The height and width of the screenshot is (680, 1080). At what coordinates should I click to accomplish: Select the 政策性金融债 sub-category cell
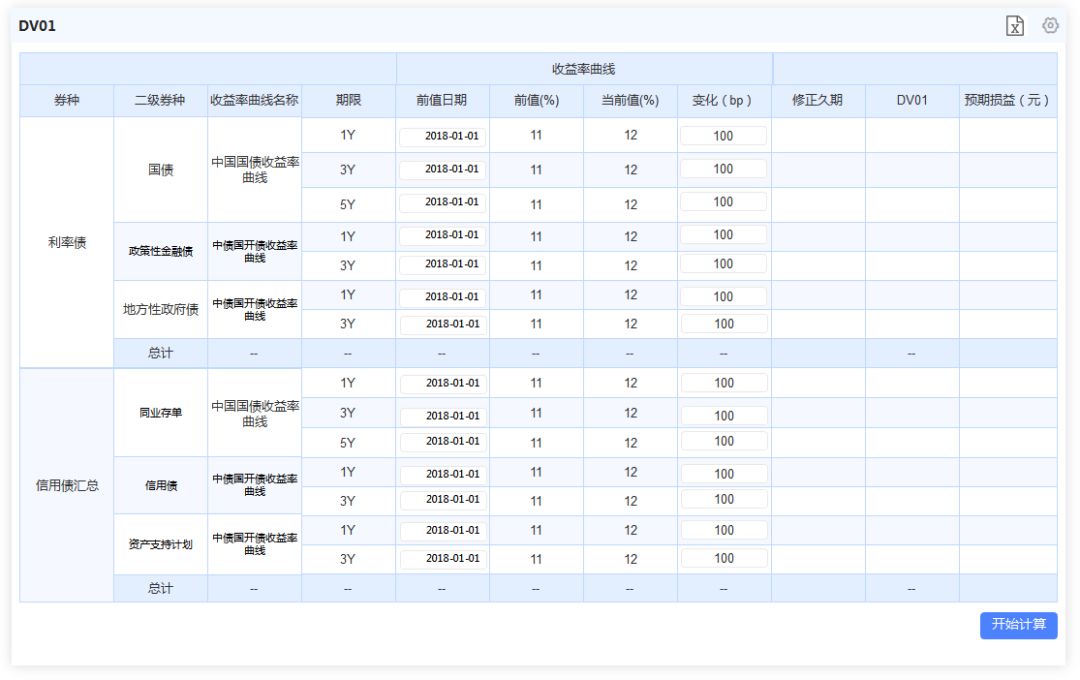(x=160, y=251)
